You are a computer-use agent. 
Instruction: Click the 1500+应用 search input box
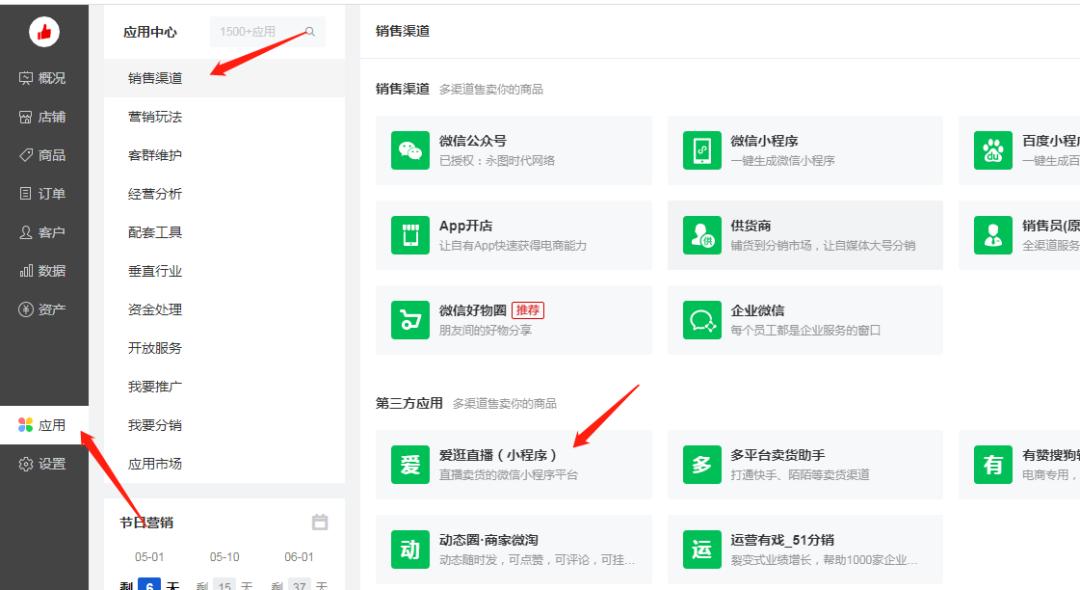click(x=265, y=31)
